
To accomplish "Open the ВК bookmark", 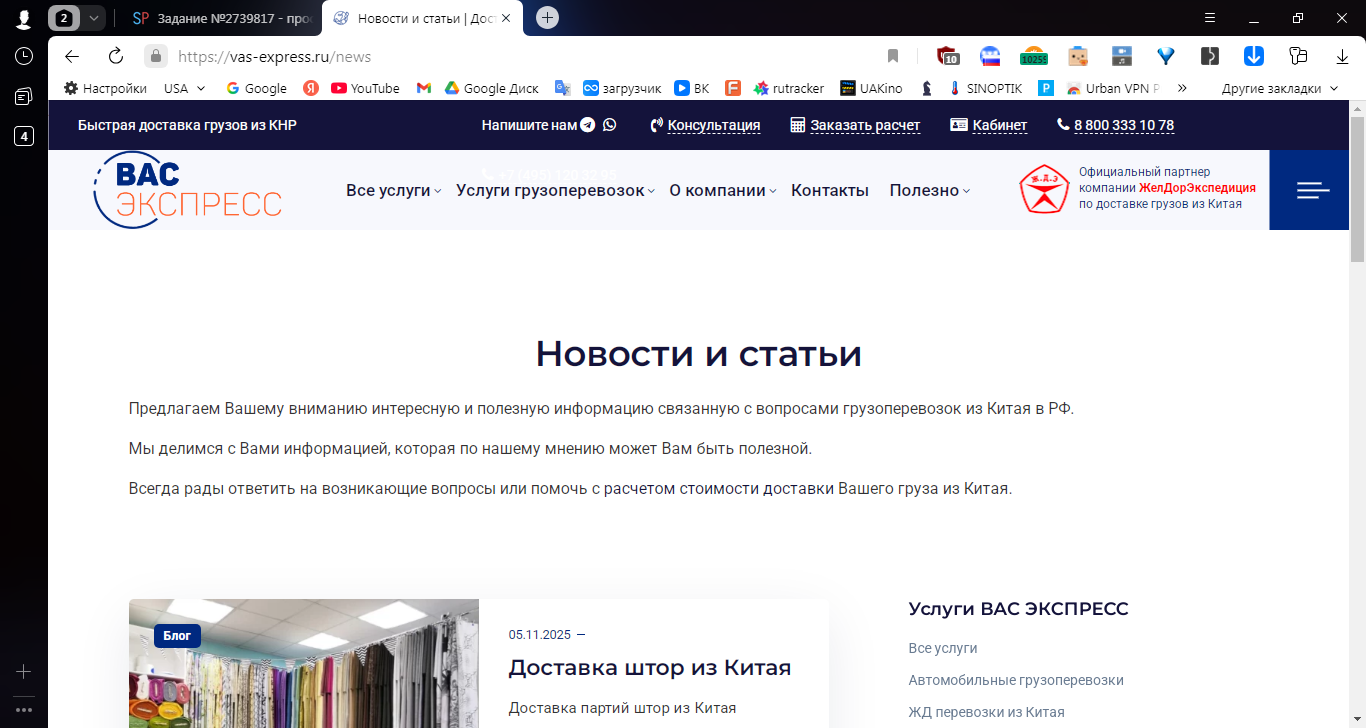I will tap(692, 88).
